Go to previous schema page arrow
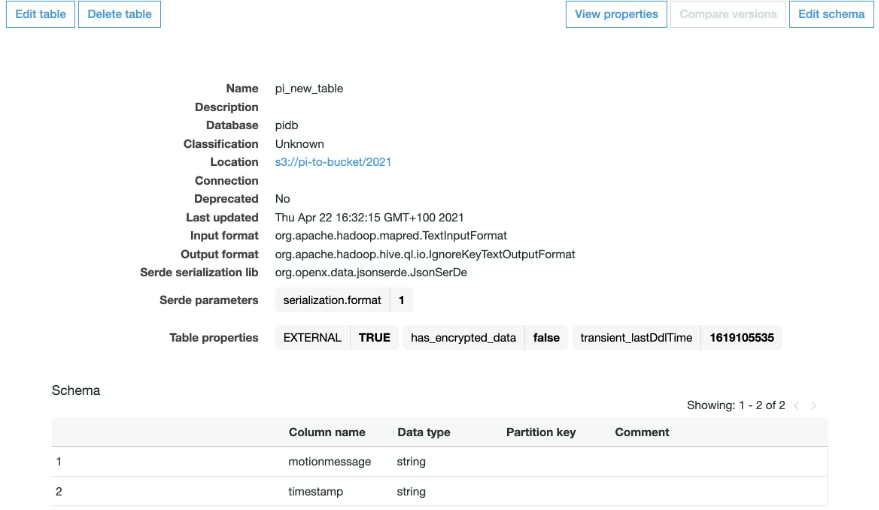 pos(796,405)
